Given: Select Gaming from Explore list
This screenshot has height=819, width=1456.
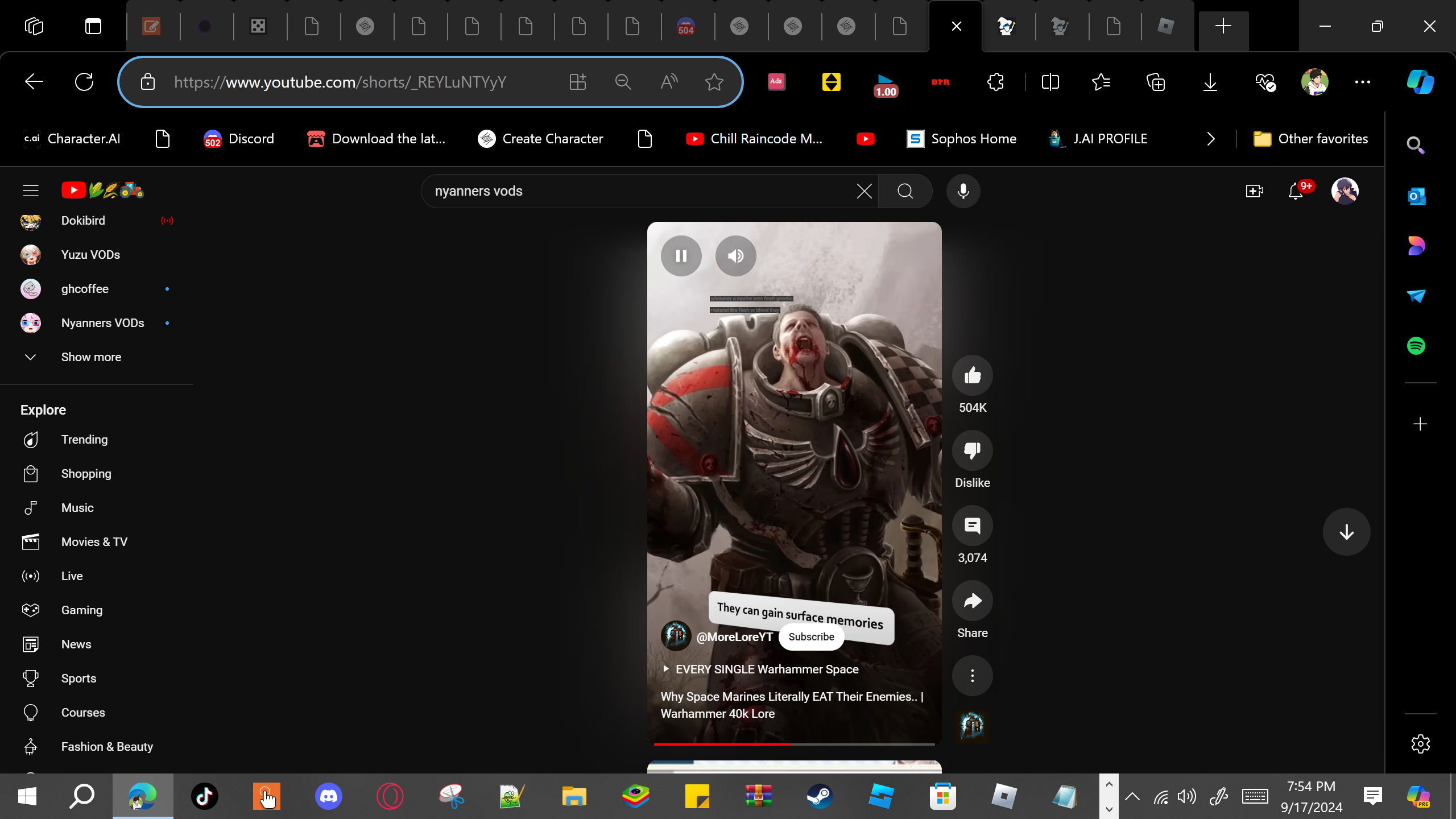Looking at the screenshot, I should click(82, 610).
